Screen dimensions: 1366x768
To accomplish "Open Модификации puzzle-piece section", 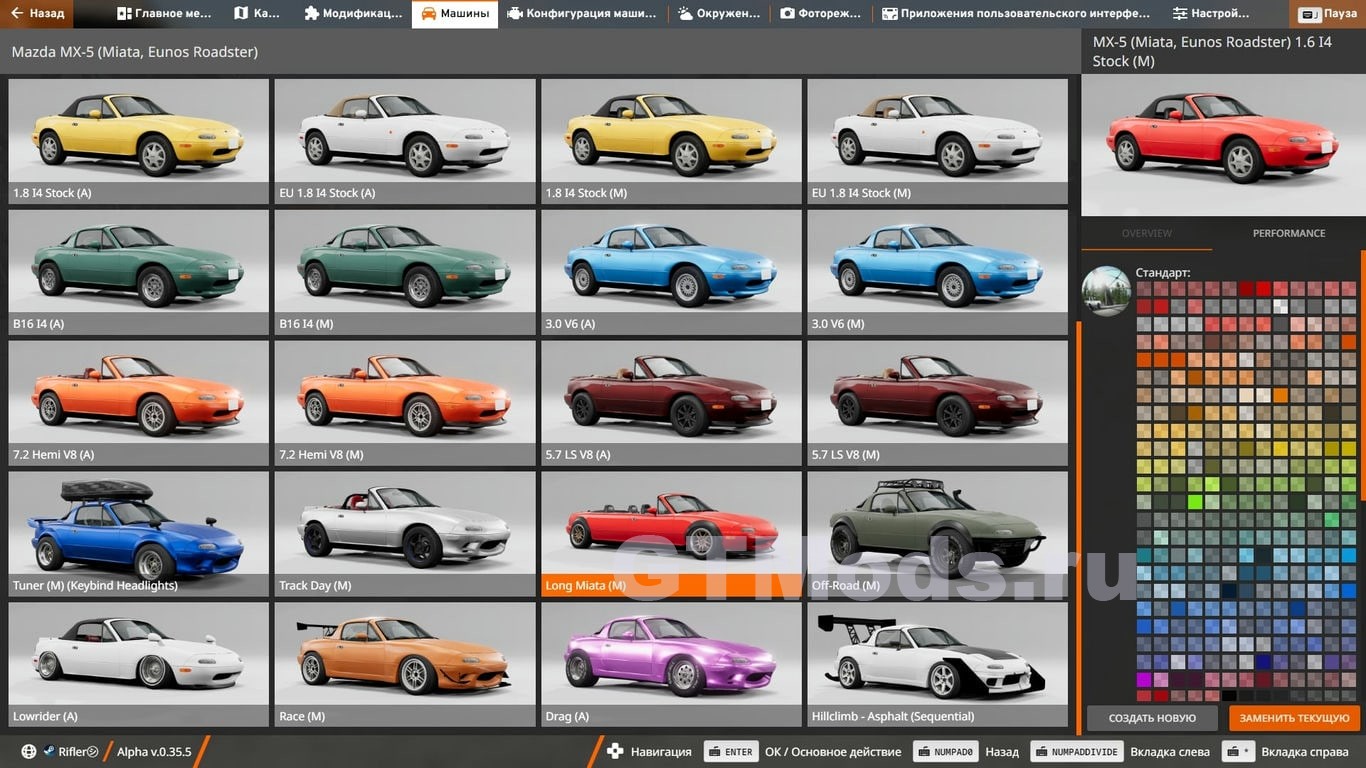I will click(353, 14).
